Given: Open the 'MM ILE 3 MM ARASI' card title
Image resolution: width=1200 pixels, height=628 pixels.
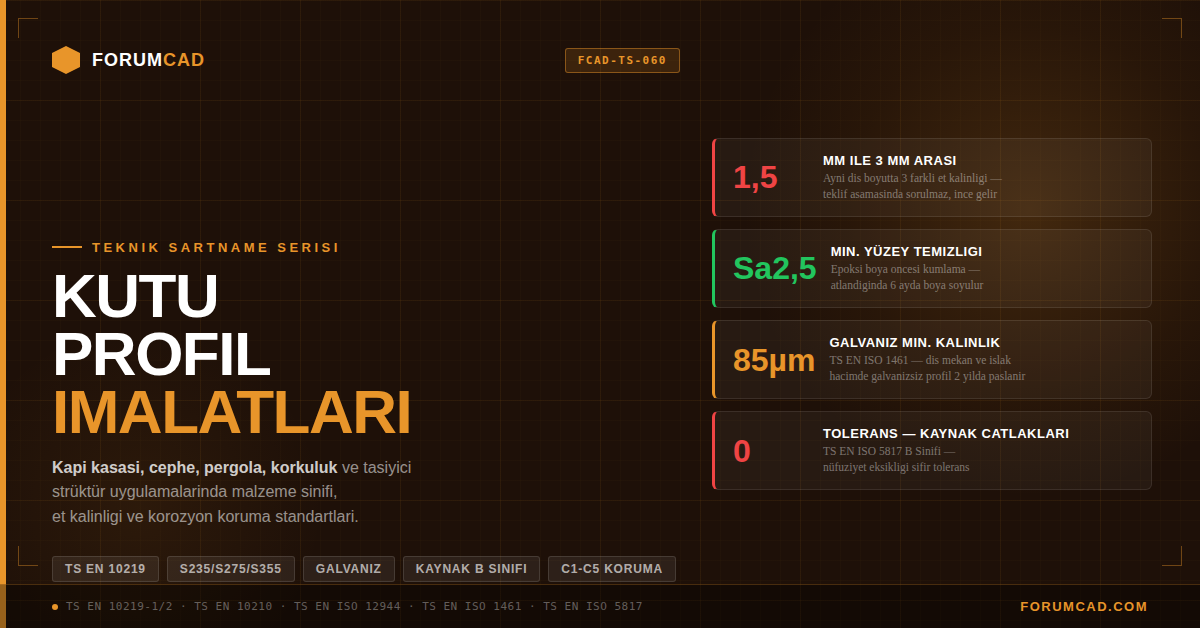Looking at the screenshot, I should (x=889, y=160).
